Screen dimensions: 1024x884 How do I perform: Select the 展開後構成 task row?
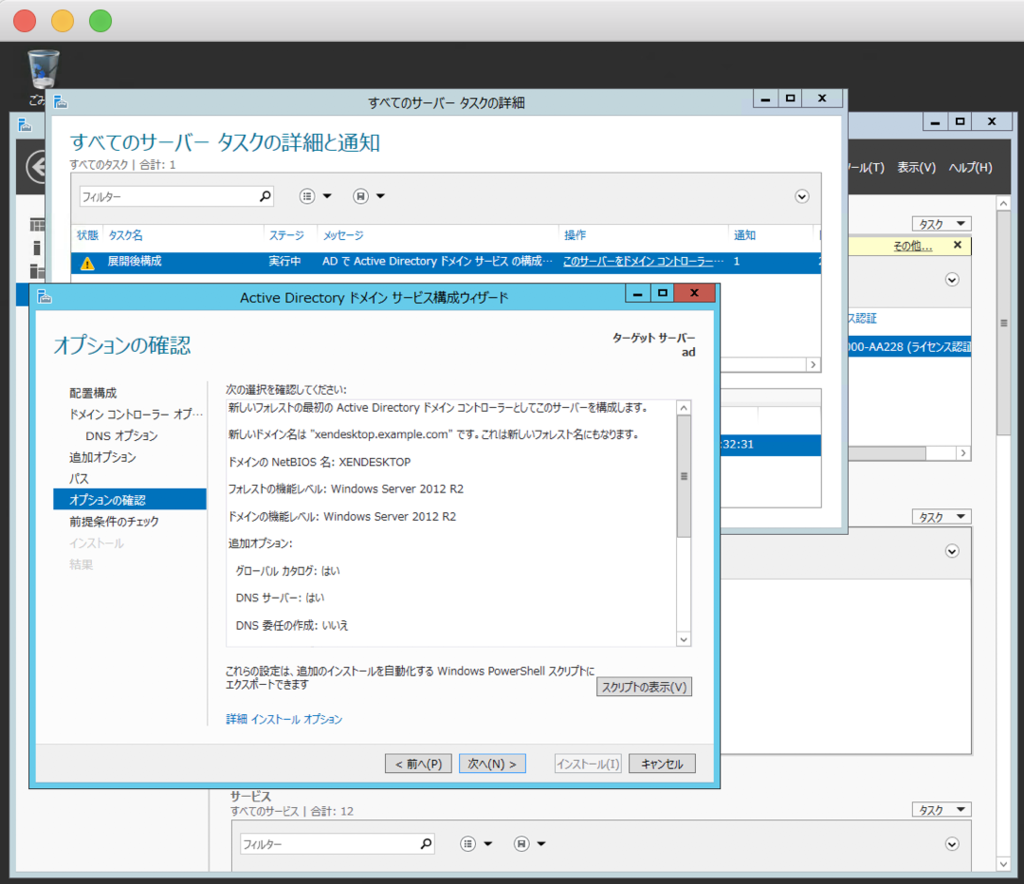(445, 262)
